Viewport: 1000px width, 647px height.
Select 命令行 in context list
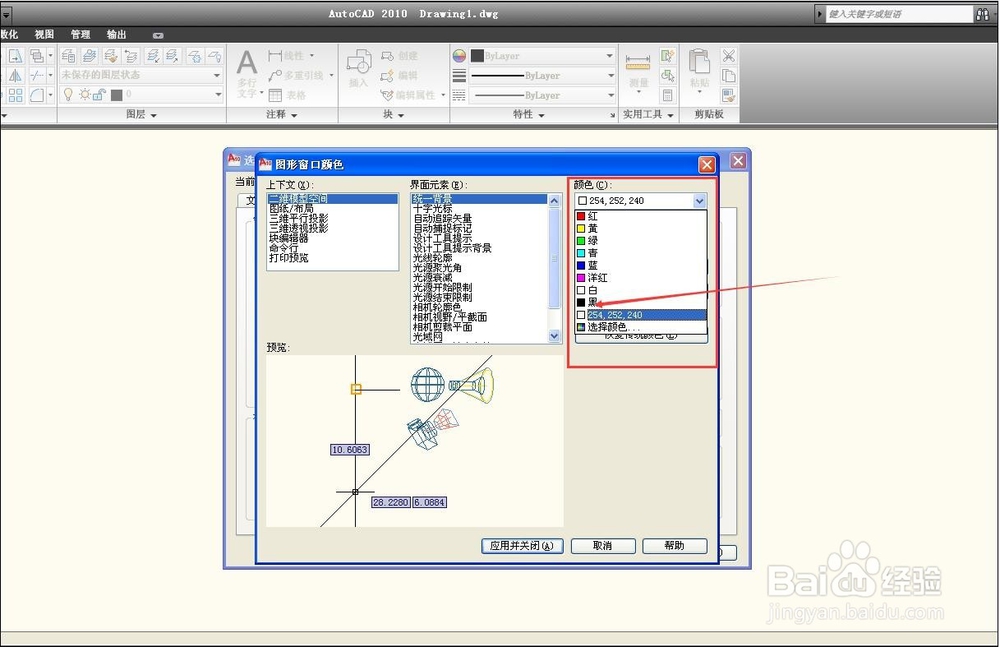point(332,248)
